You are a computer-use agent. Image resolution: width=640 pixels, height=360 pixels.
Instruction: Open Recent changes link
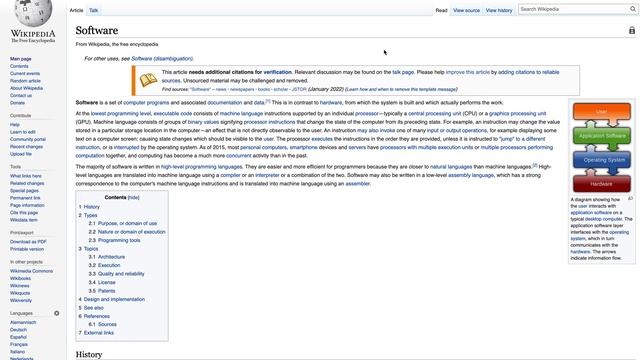click(26, 147)
